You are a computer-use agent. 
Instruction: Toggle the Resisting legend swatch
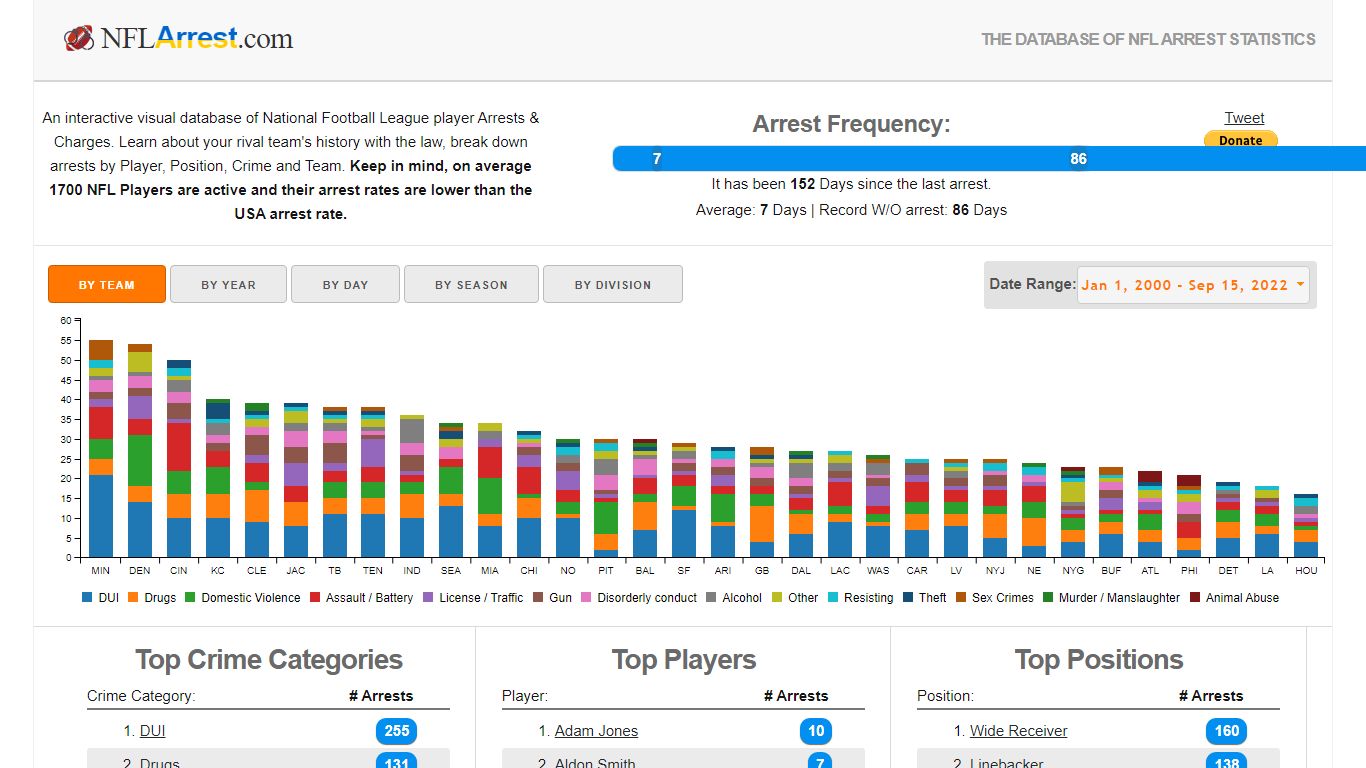[x=834, y=597]
